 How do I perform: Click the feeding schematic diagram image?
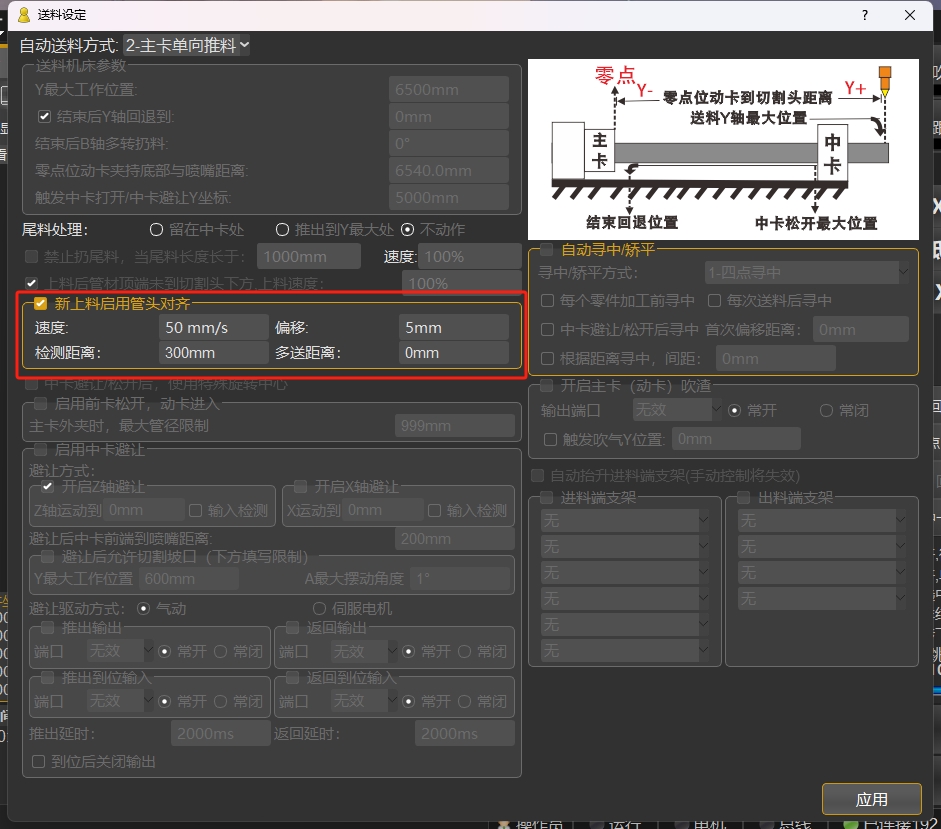[723, 149]
